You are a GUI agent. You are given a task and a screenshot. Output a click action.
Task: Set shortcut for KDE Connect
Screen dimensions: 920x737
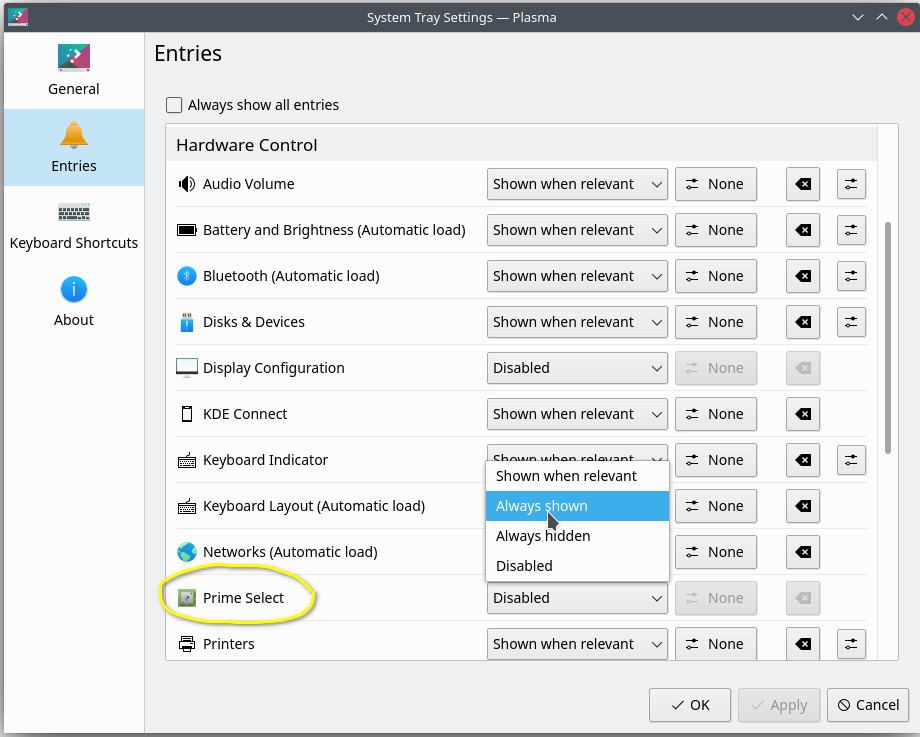click(x=716, y=414)
